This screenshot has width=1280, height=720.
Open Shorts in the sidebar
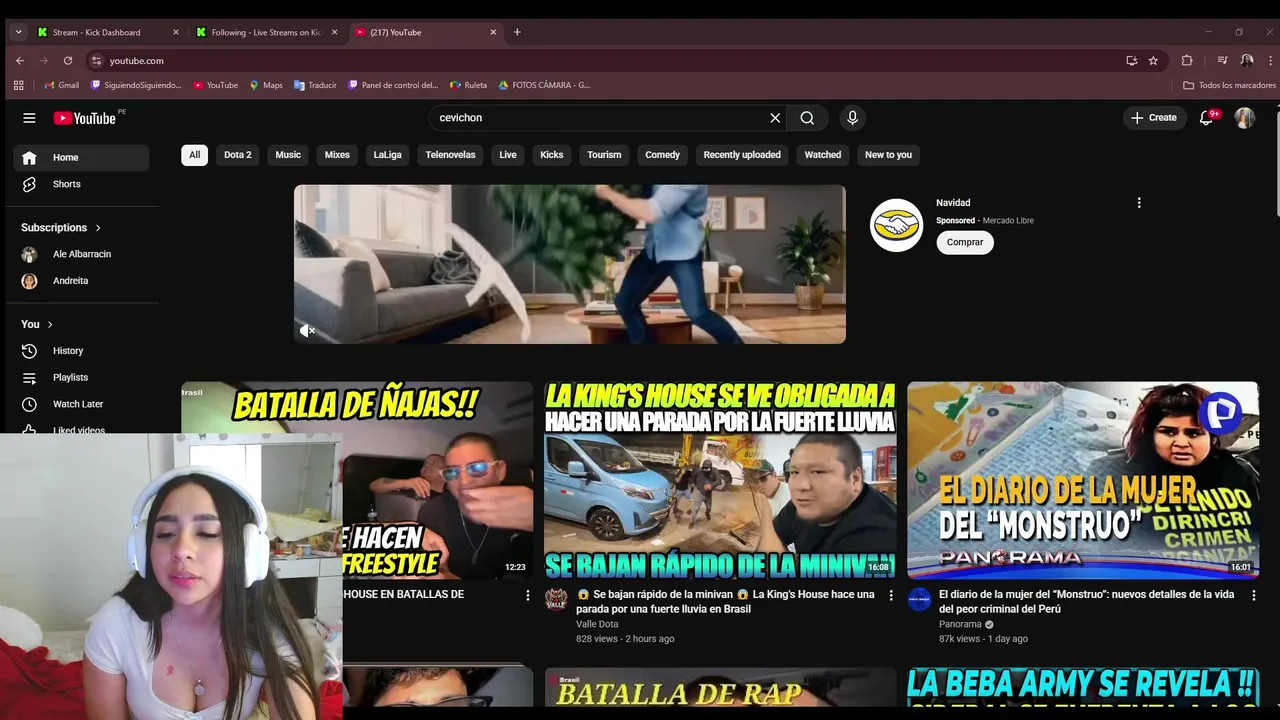pos(81,184)
